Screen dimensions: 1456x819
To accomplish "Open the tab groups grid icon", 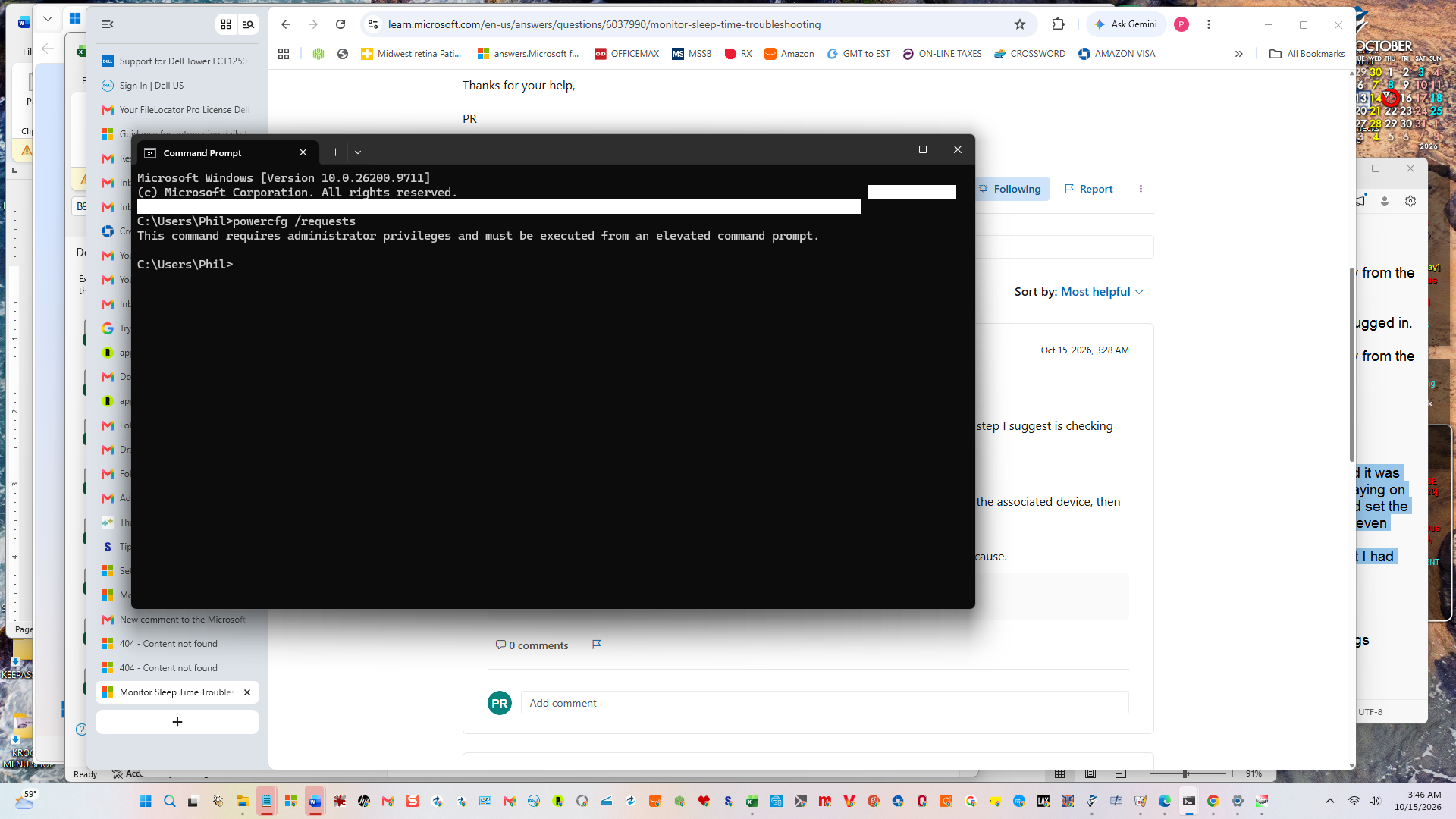I will click(226, 24).
